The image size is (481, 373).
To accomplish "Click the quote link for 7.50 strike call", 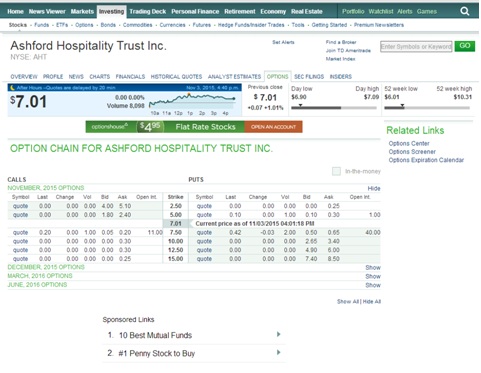I will point(20,232).
